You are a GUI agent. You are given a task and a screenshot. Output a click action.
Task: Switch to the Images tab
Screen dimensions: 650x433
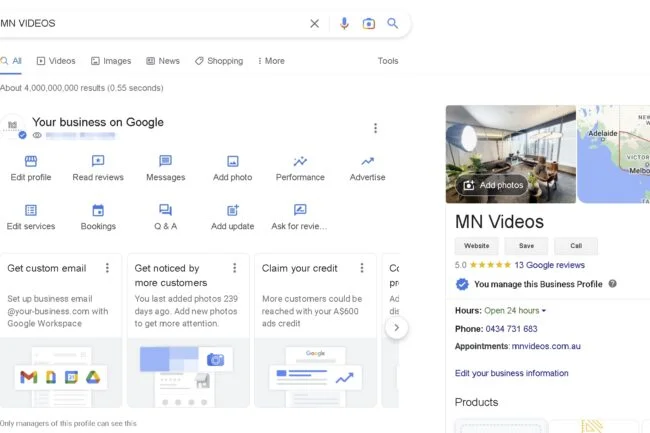click(x=111, y=61)
